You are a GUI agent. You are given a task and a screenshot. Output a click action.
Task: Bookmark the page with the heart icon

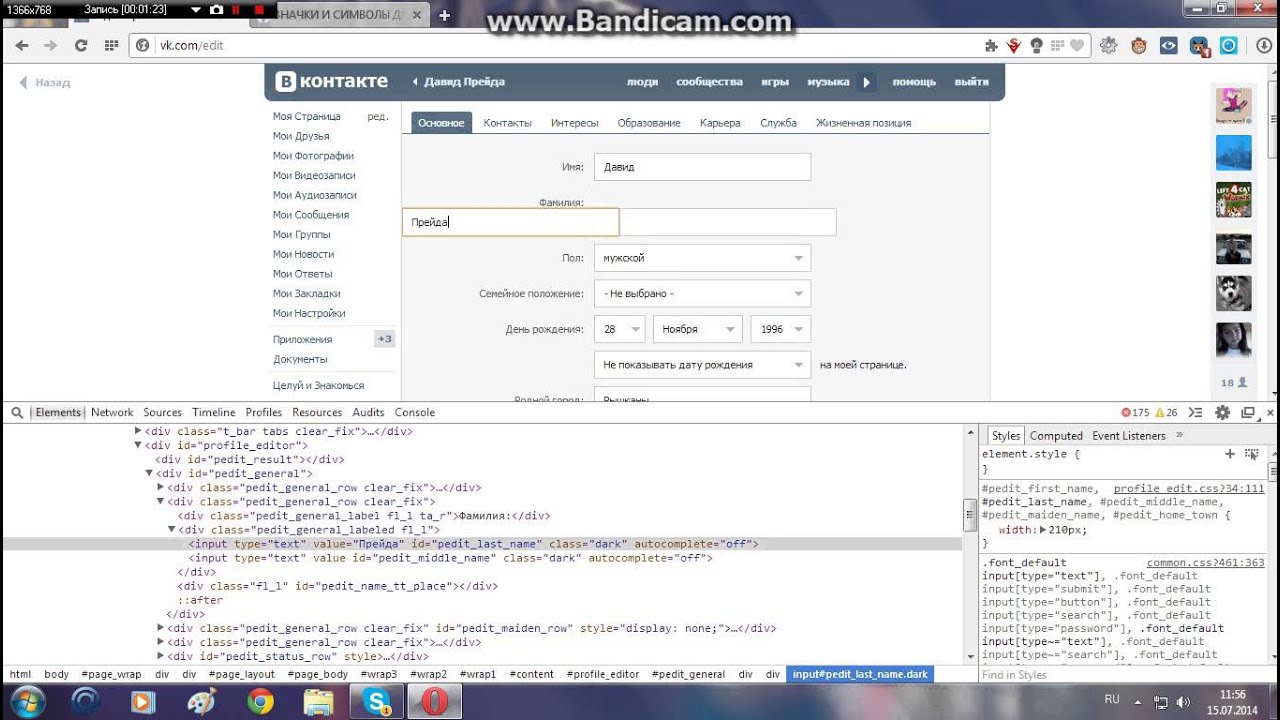(x=1077, y=45)
